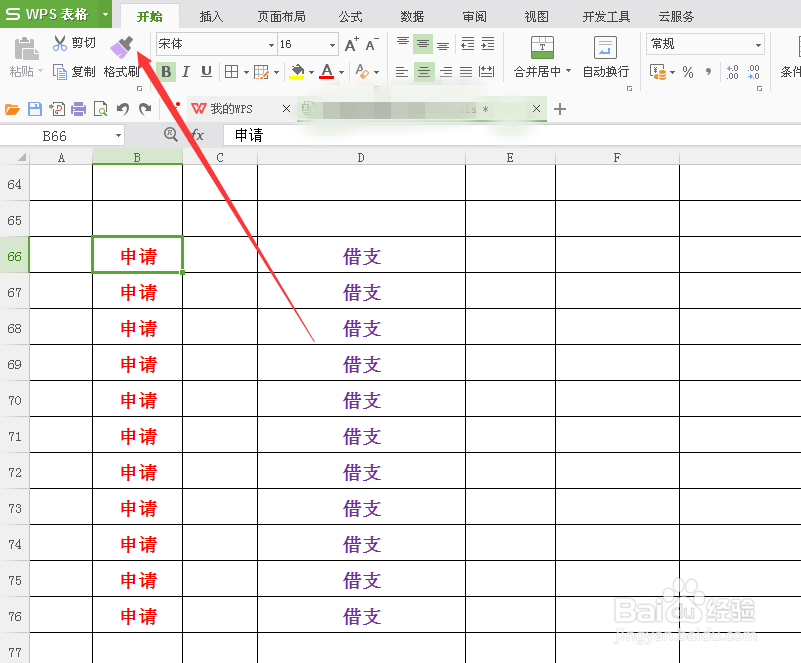Increase font size with A+ icon
Viewport: 801px width, 663px height.
[351, 44]
